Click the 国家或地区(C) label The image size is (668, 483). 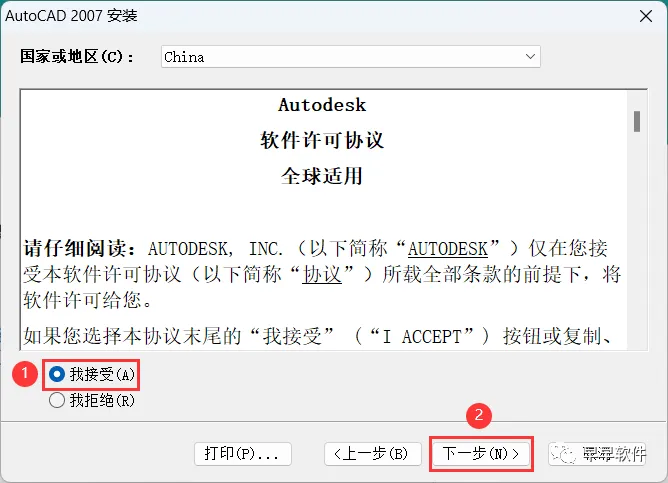[77, 57]
